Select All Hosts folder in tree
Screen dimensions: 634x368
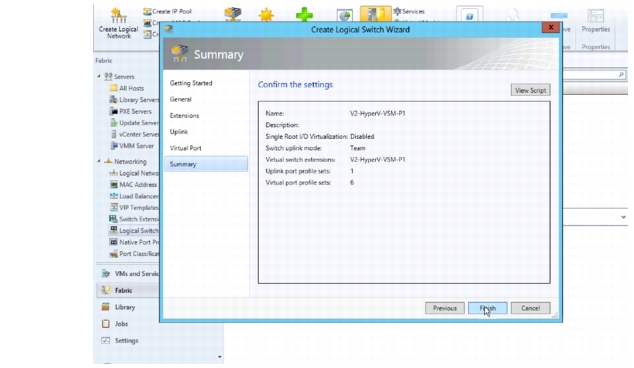[x=127, y=88]
